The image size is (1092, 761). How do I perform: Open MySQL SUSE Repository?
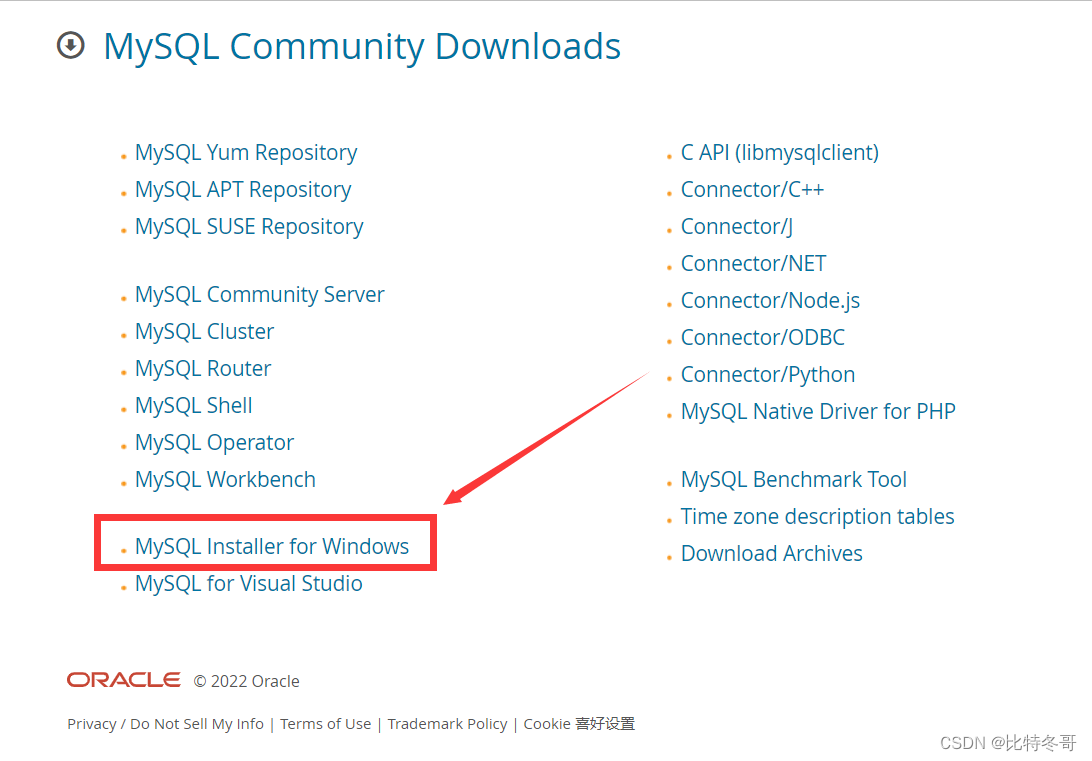(249, 226)
